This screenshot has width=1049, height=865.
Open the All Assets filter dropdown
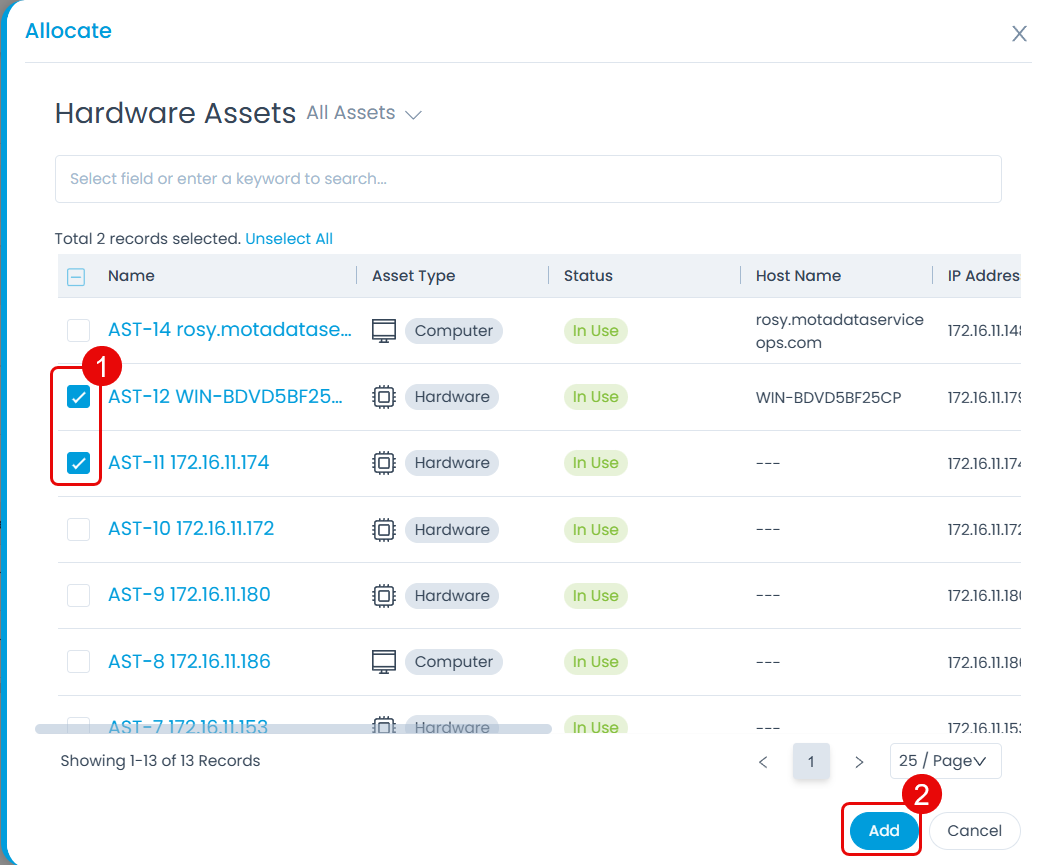(x=363, y=113)
